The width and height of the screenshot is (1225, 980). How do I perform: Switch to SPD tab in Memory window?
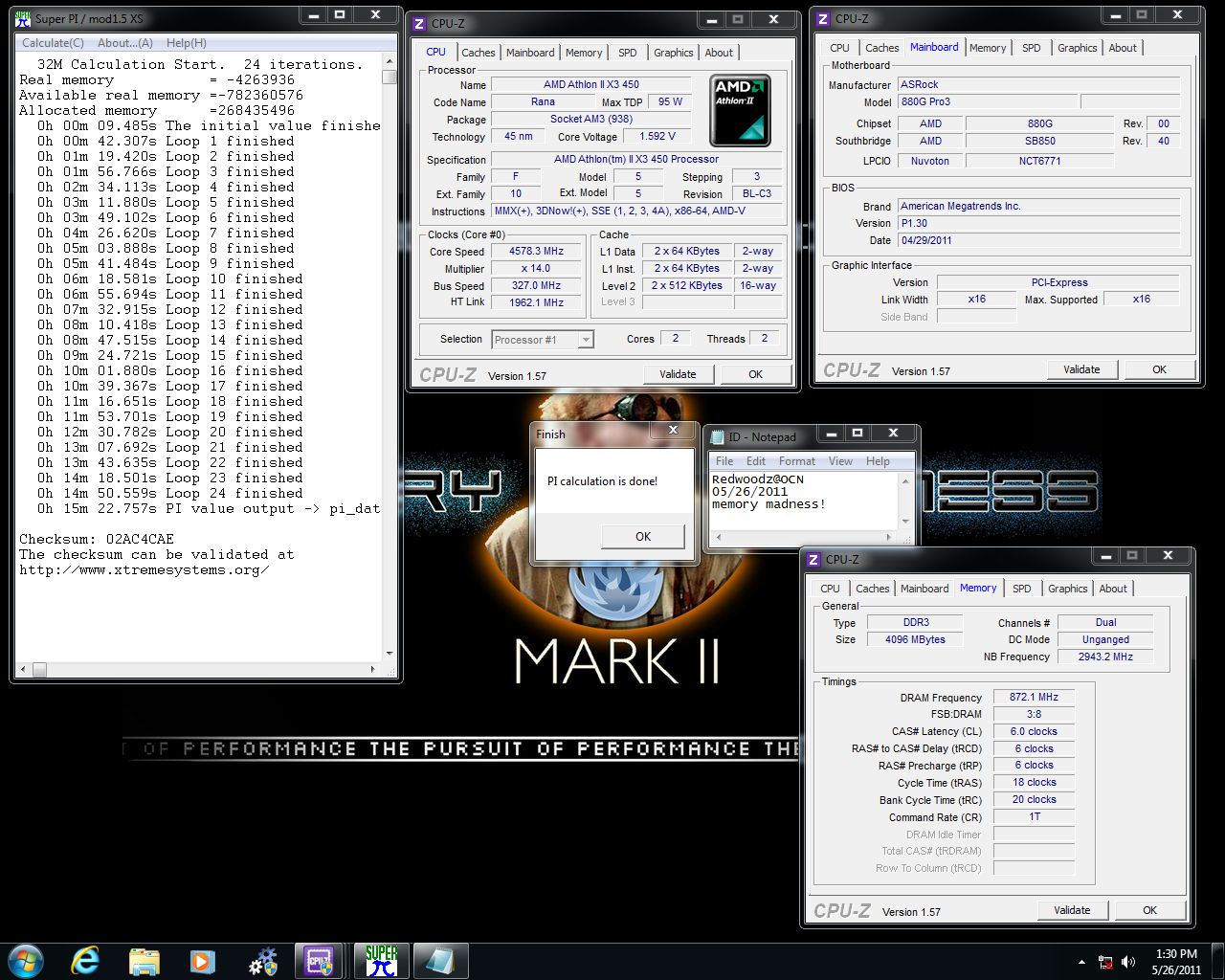click(1022, 589)
